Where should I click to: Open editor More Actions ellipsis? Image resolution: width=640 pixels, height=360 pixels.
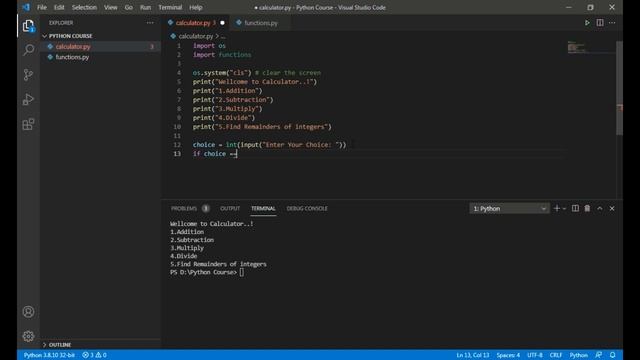pyautogui.click(x=612, y=23)
